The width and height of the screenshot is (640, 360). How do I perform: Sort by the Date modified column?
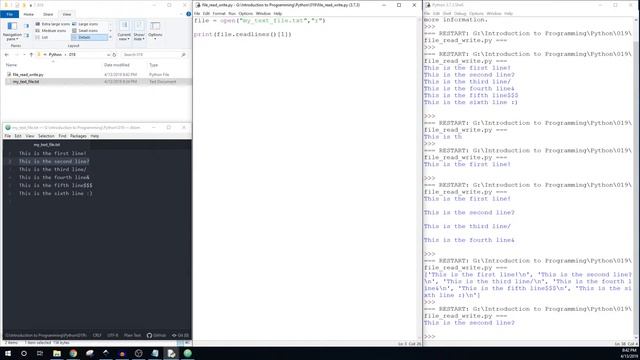click(x=117, y=65)
